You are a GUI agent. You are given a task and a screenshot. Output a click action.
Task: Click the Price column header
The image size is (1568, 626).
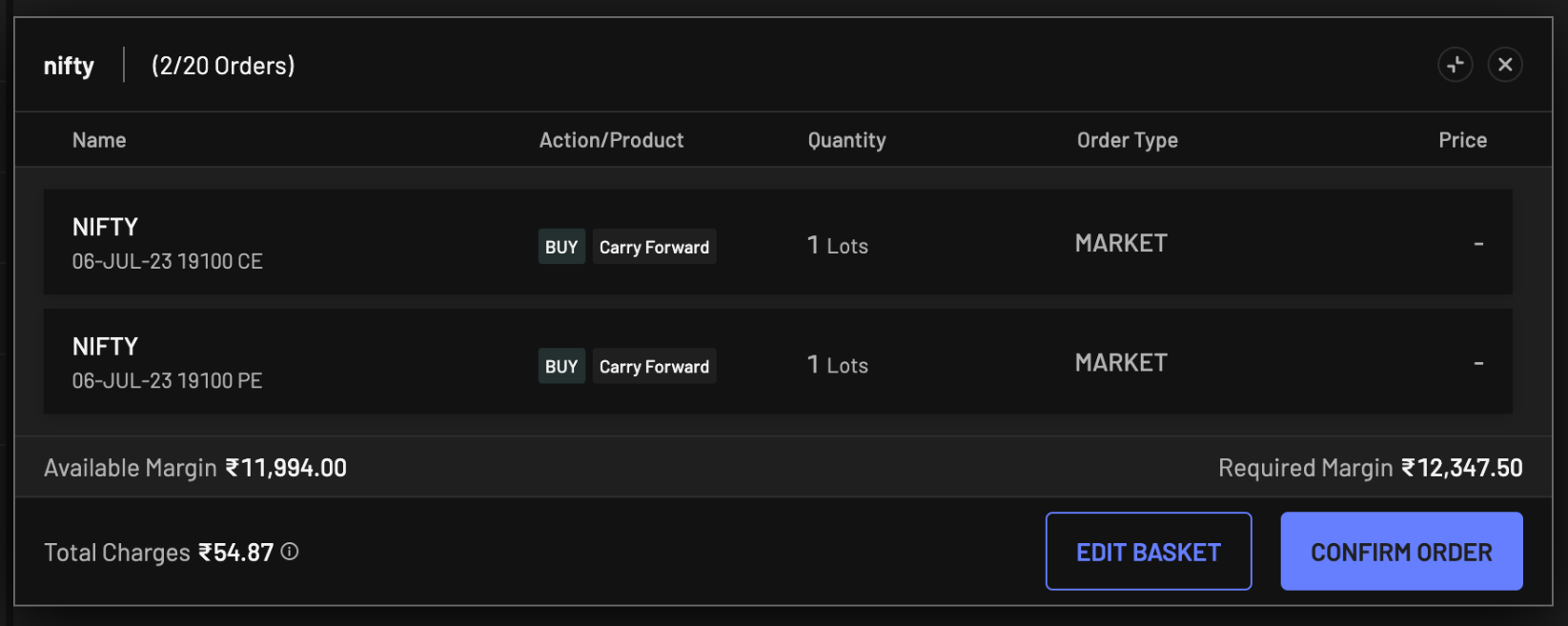(1462, 140)
